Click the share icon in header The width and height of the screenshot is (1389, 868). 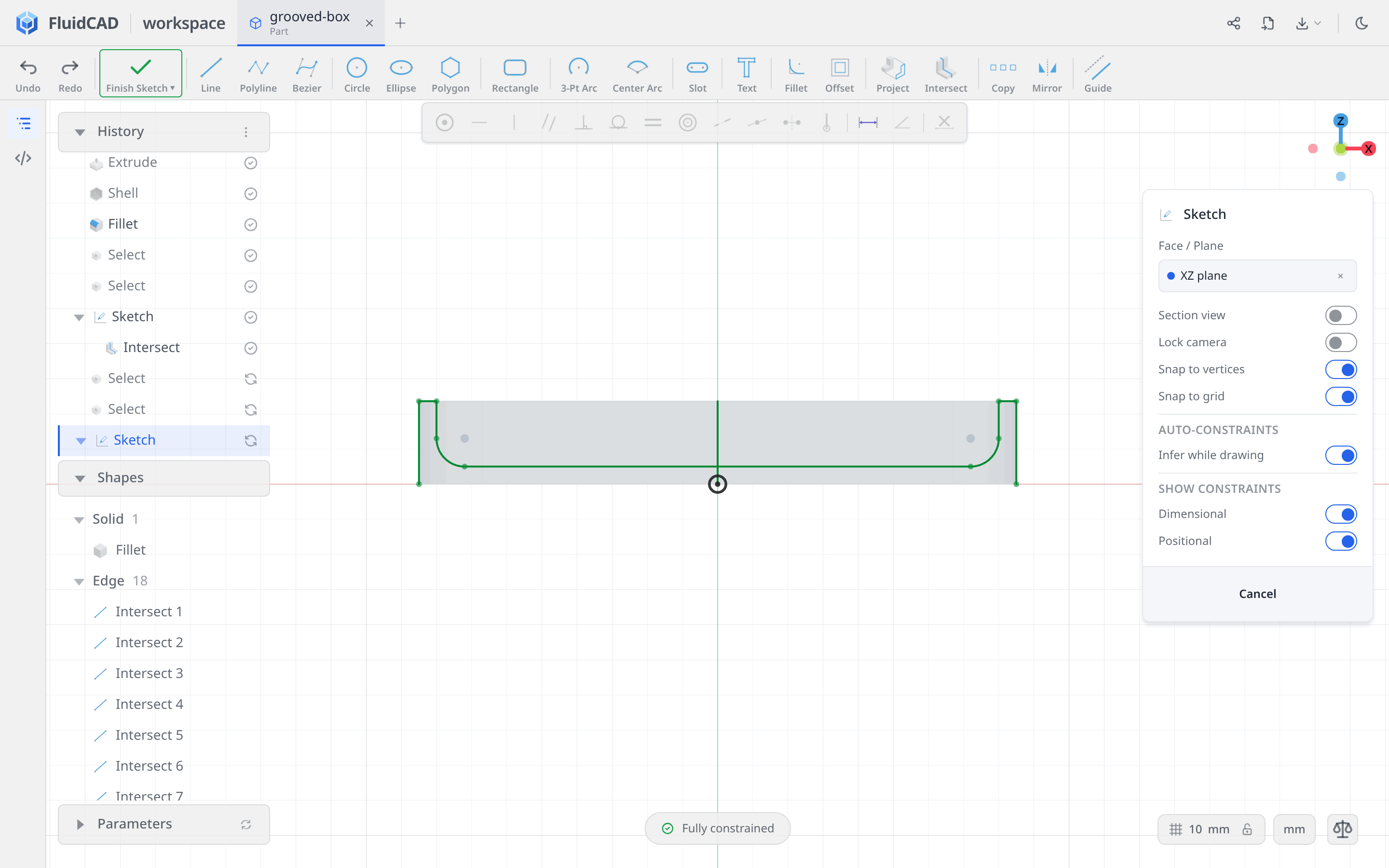[1233, 23]
